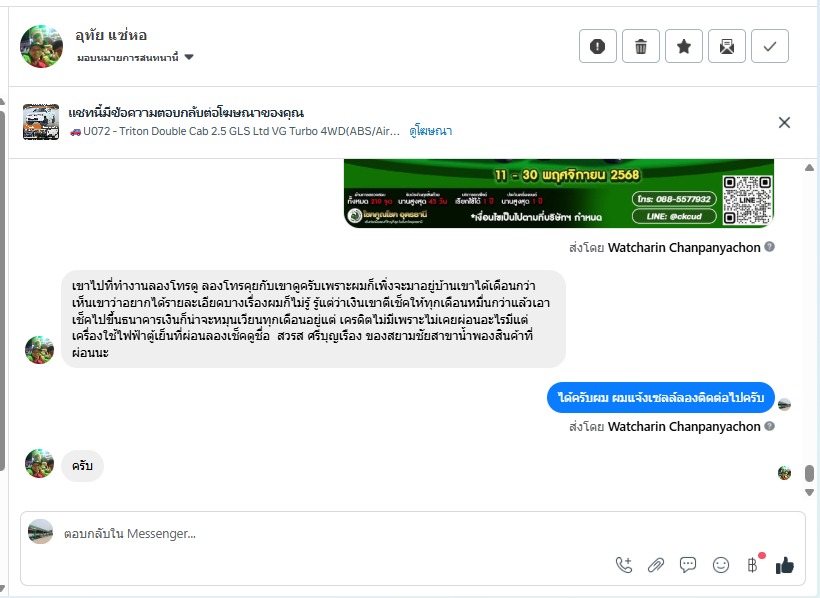Viewport: 820px width, 598px height.
Task: Start a call with phone icon
Action: pos(624,565)
